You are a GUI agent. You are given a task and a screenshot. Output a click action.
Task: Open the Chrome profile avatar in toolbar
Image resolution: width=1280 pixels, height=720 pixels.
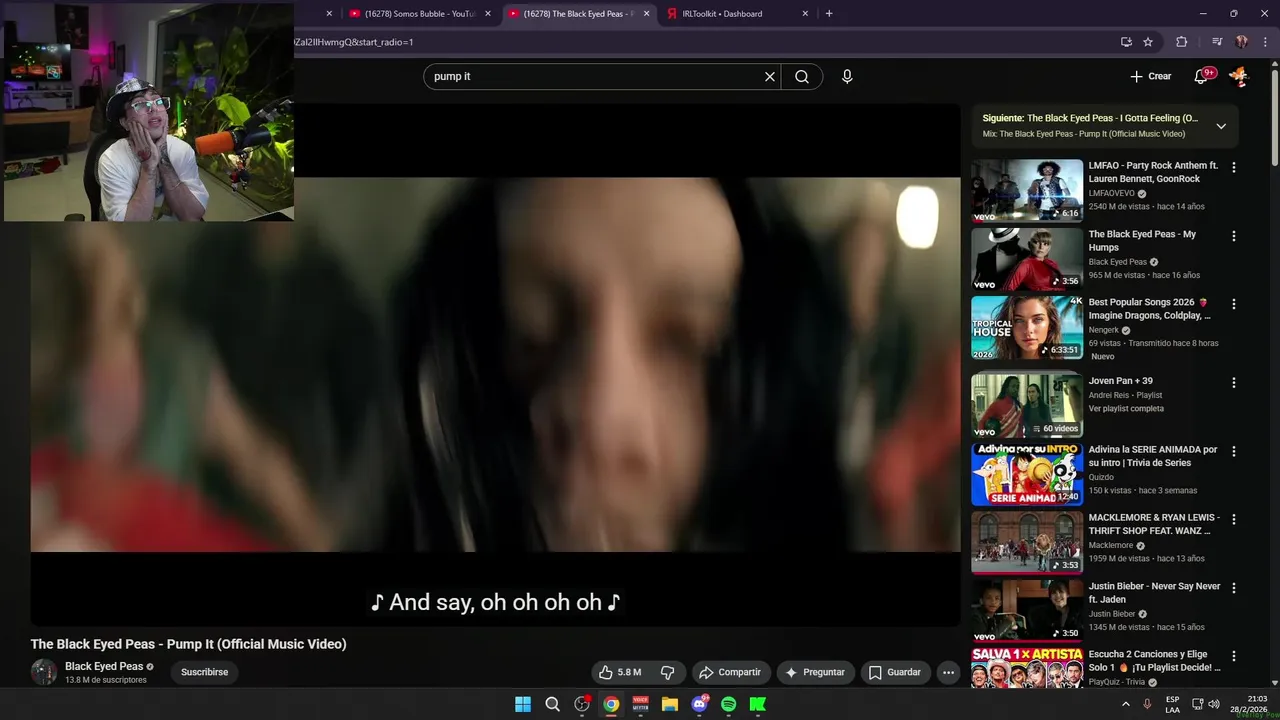1241,42
